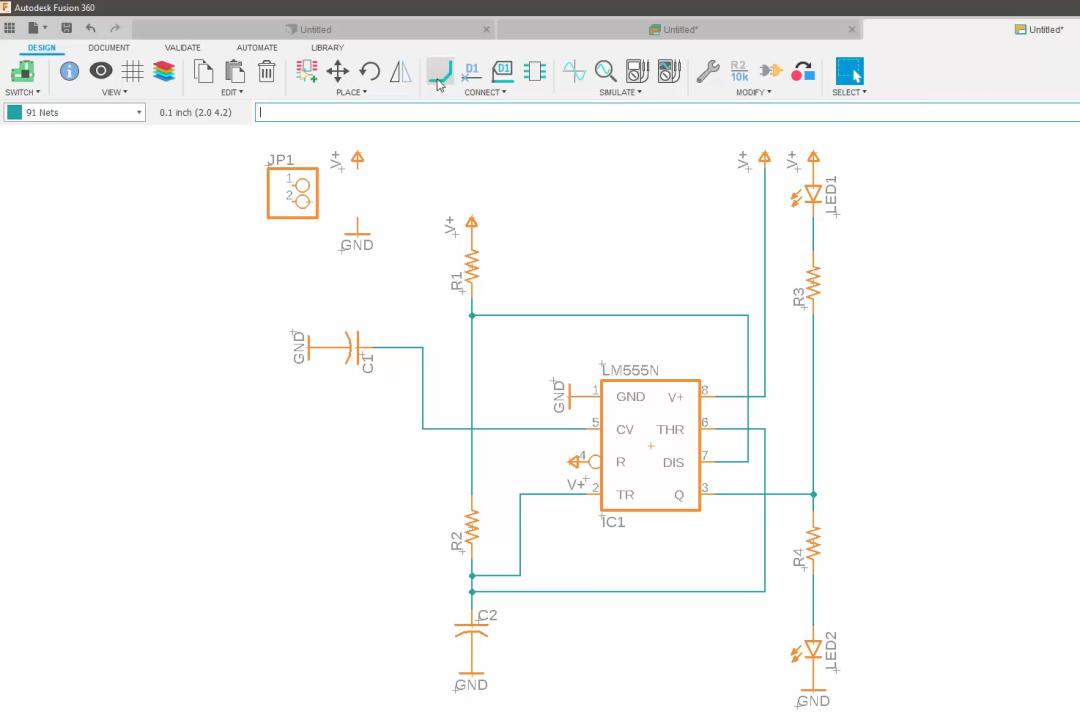Redo the last undone action
1080x728 pixels.
[x=115, y=28]
